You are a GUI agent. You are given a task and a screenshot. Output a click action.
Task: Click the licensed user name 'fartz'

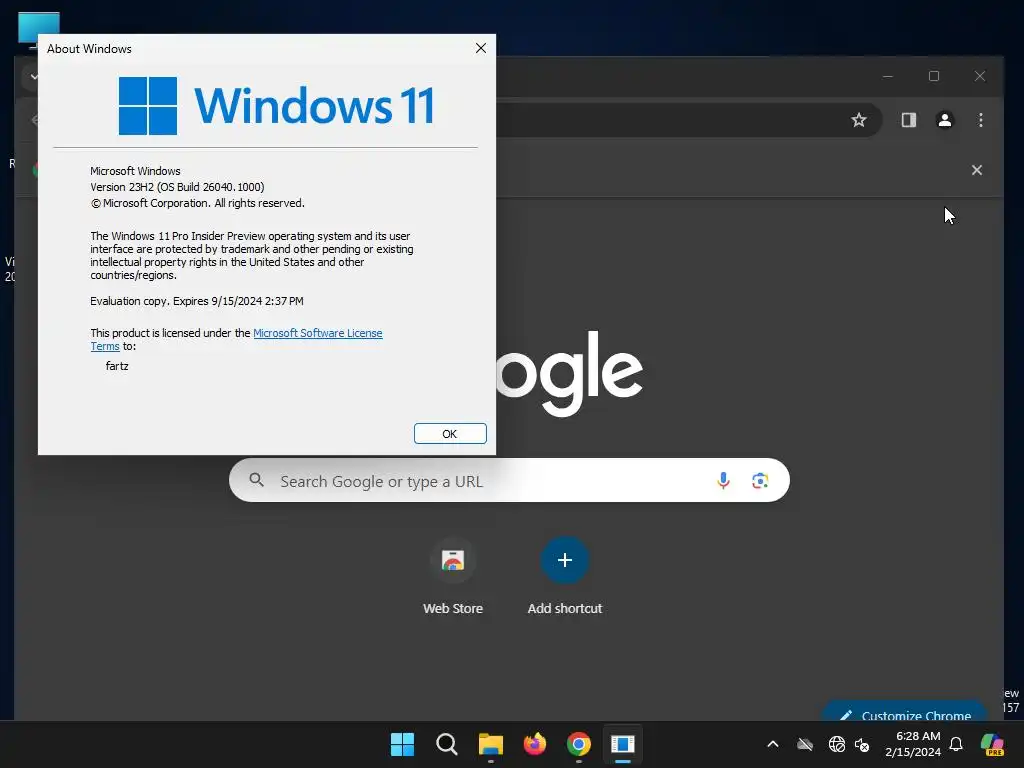(x=117, y=366)
